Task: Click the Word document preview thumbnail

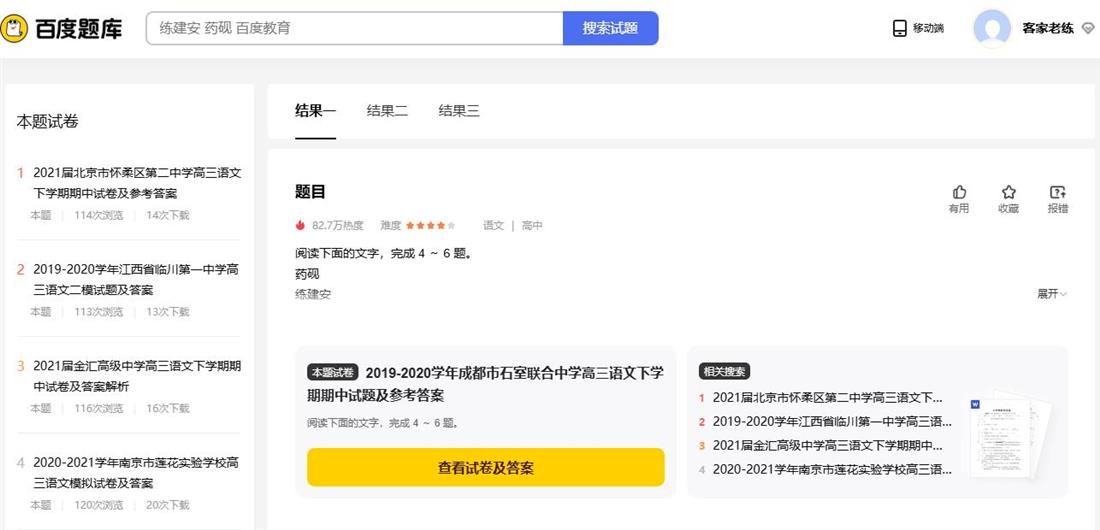Action: click(1009, 435)
